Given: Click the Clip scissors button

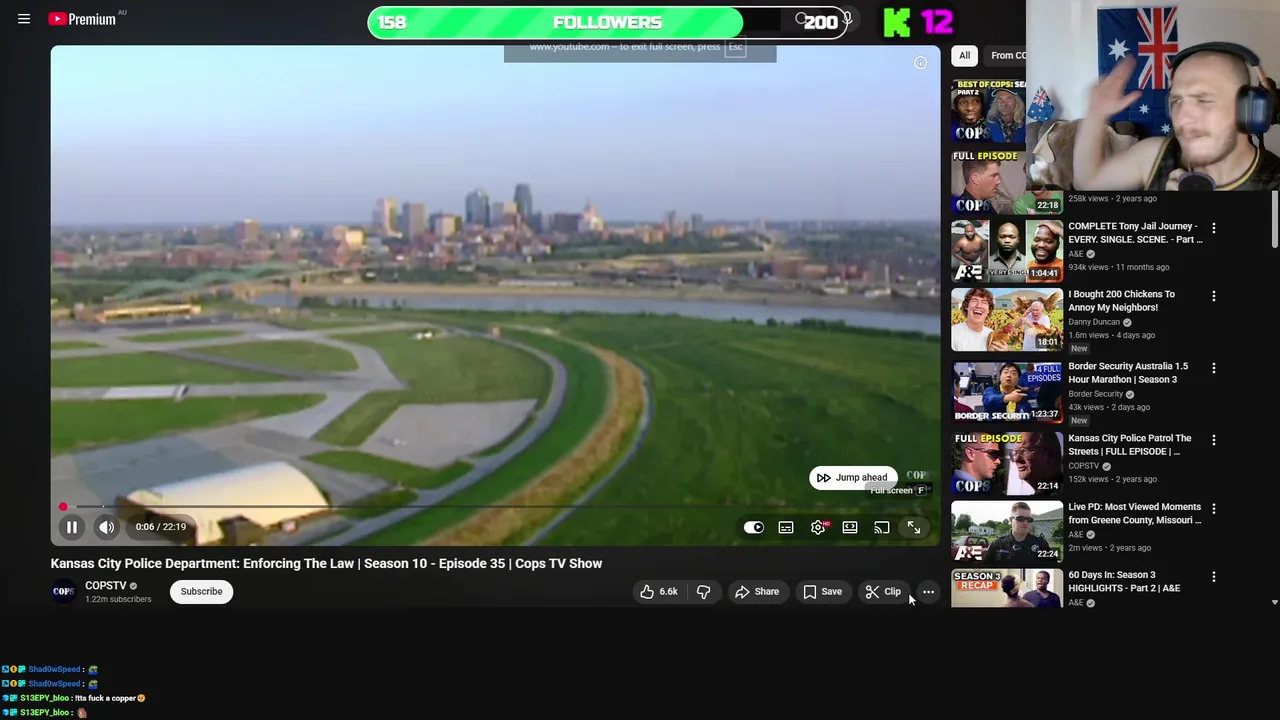Looking at the screenshot, I should click(883, 592).
